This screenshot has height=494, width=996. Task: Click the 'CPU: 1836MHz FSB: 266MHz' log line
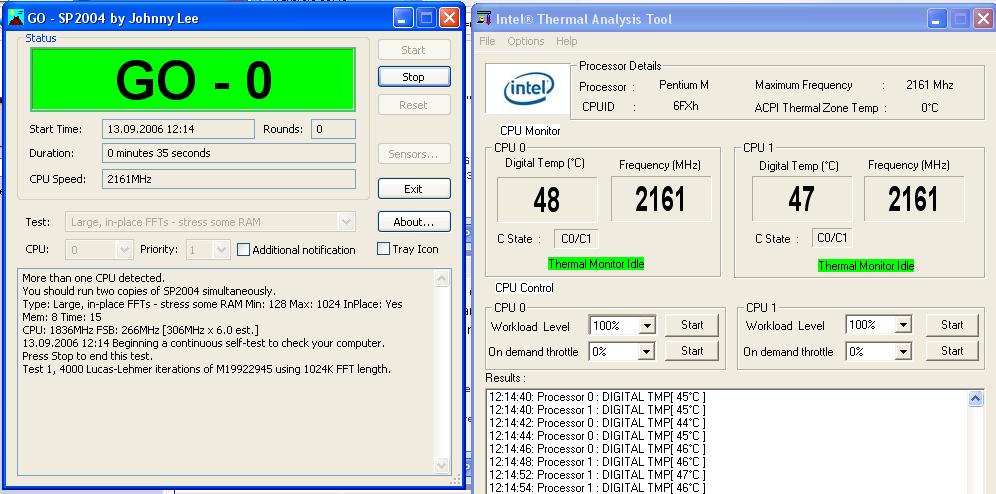[140, 330]
